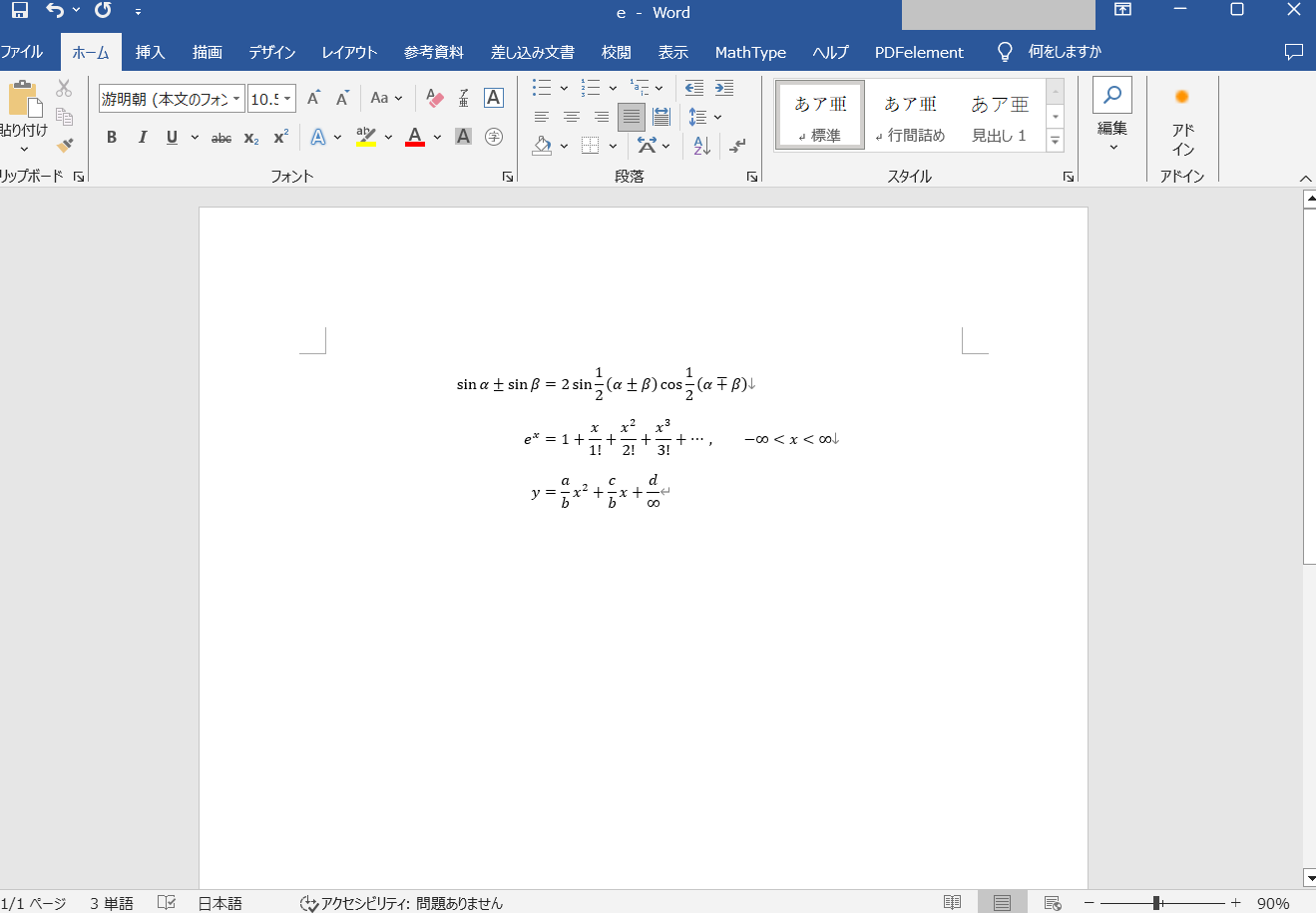Screen dimensions: 1316x913
Task: Switch to the デザイン tab
Action: tap(272, 52)
